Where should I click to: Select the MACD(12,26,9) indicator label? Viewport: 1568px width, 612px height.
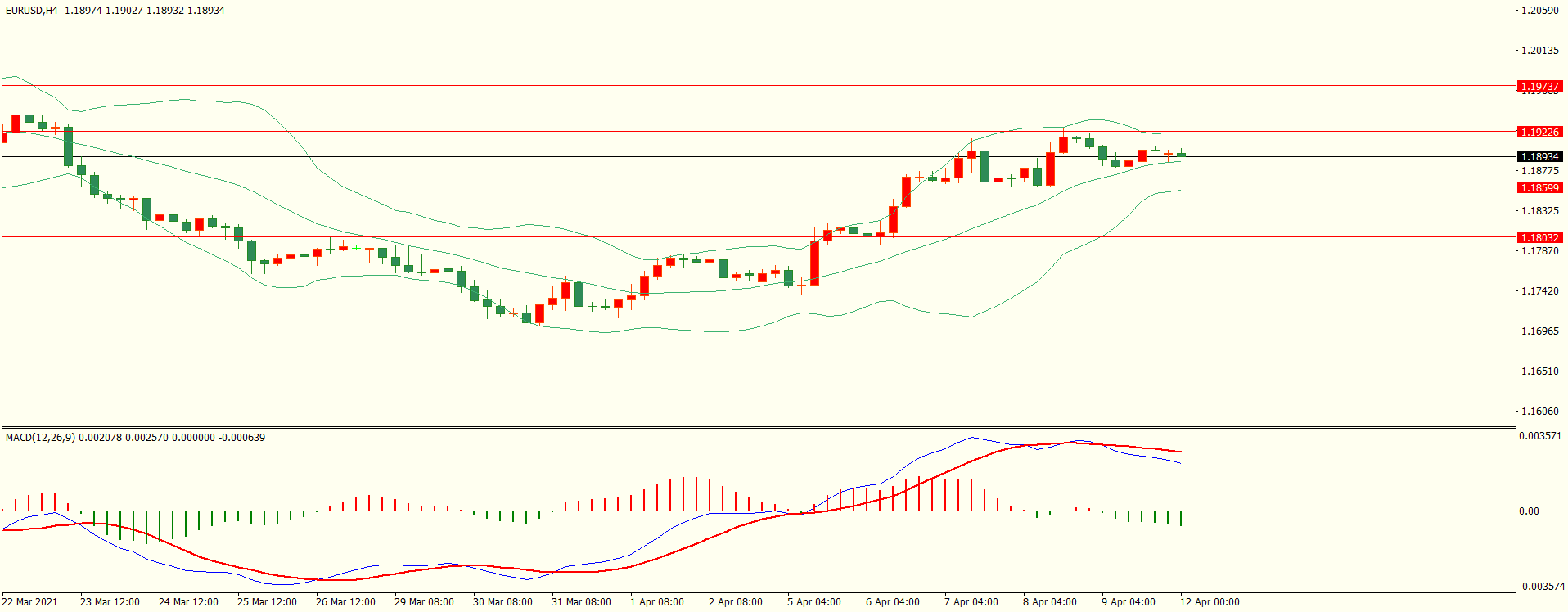point(40,438)
